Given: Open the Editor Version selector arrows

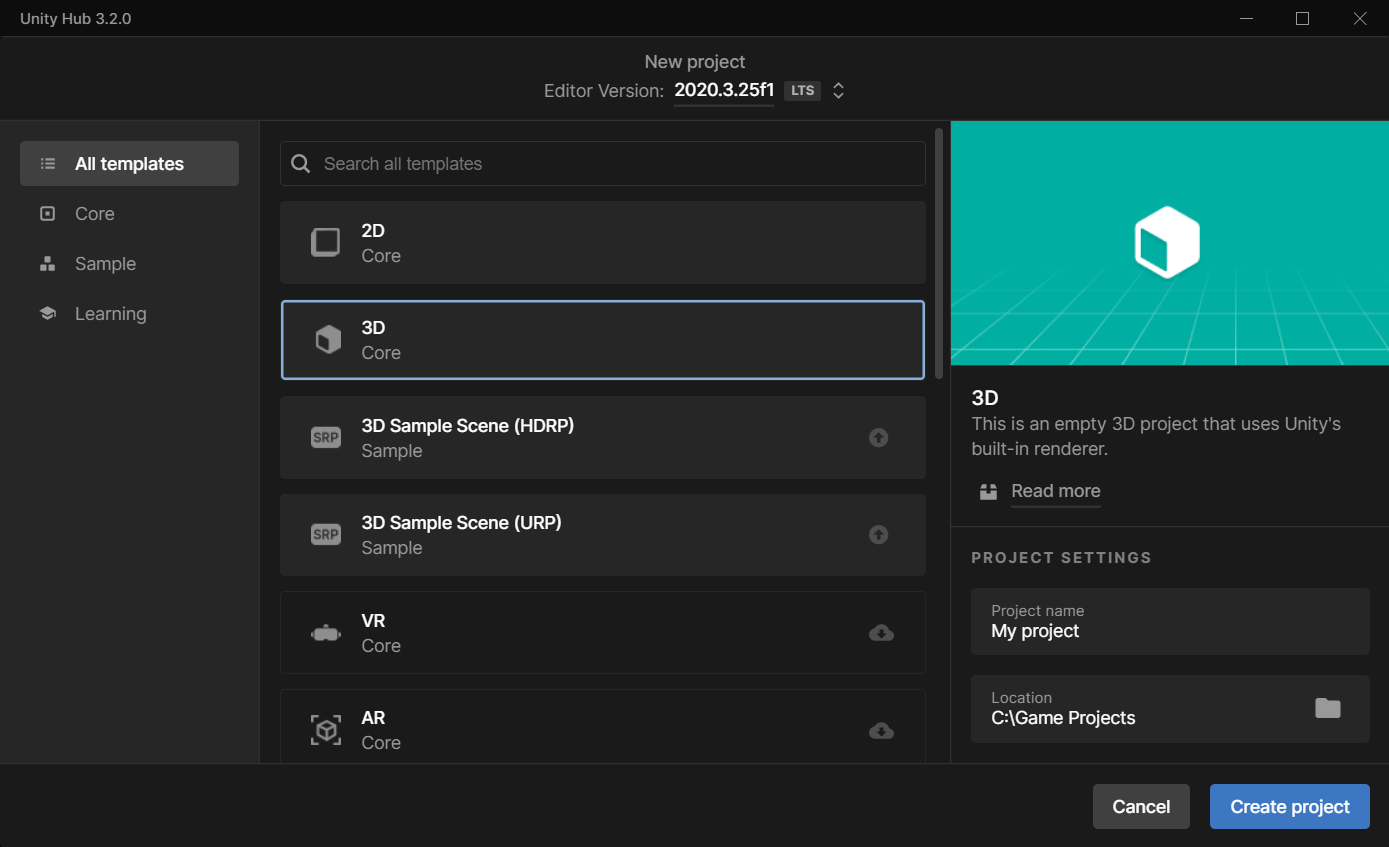Looking at the screenshot, I should pyautogui.click(x=839, y=91).
